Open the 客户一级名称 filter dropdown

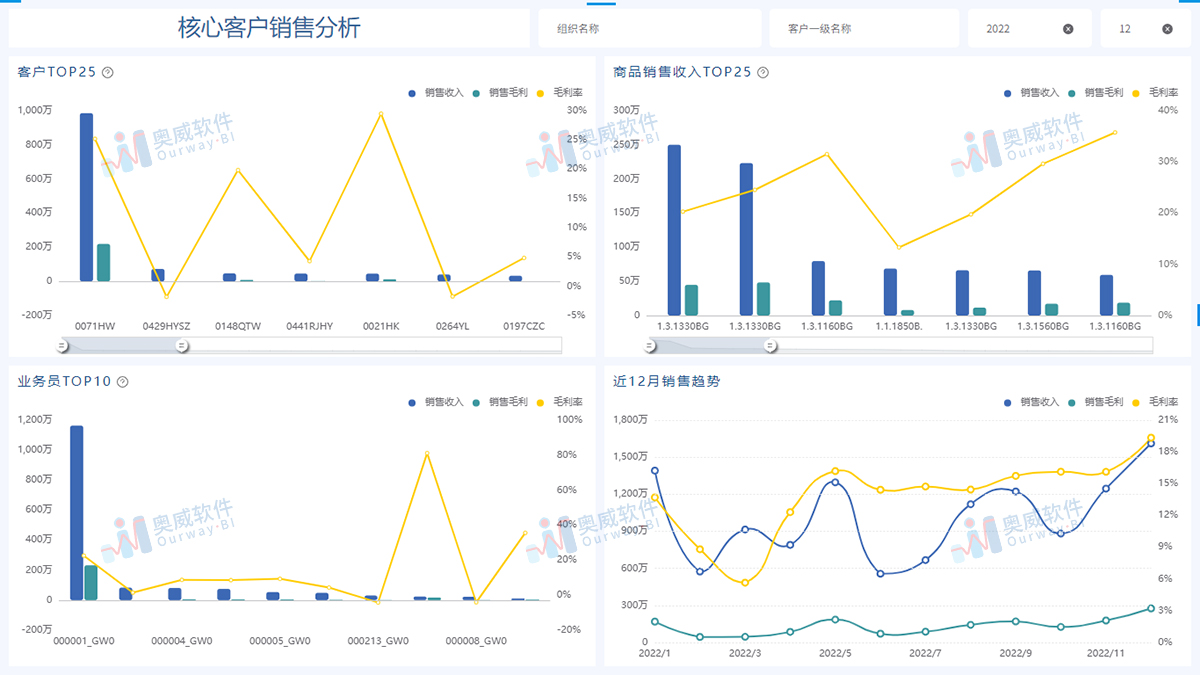click(865, 27)
